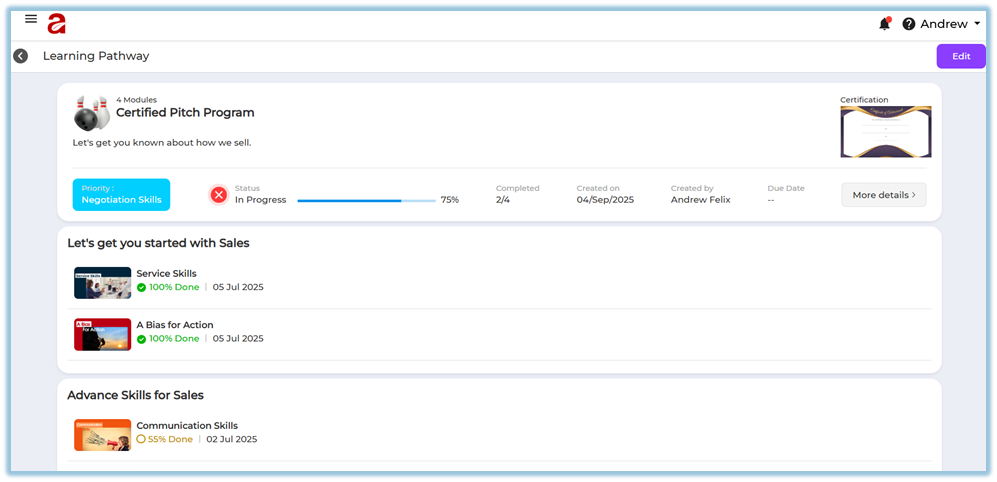Screen dimensions: 997x482
Task: Click the 75% progress bar
Action: 366,200
